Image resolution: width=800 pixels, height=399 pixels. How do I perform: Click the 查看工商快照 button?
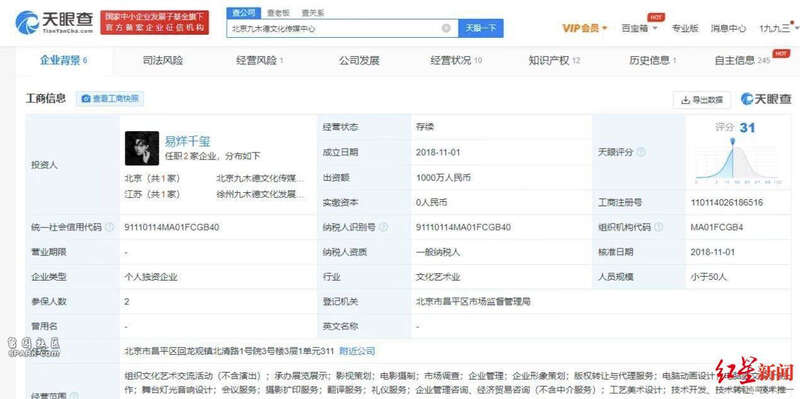pyautogui.click(x=110, y=98)
